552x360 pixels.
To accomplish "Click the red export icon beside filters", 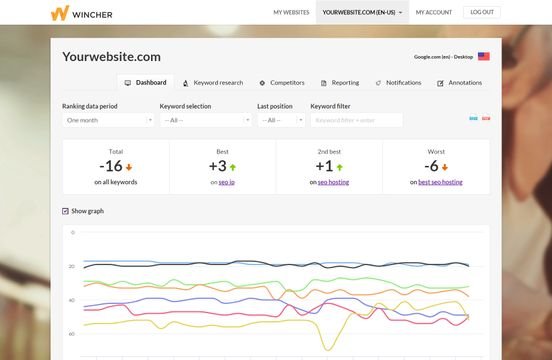I will pyautogui.click(x=486, y=118).
